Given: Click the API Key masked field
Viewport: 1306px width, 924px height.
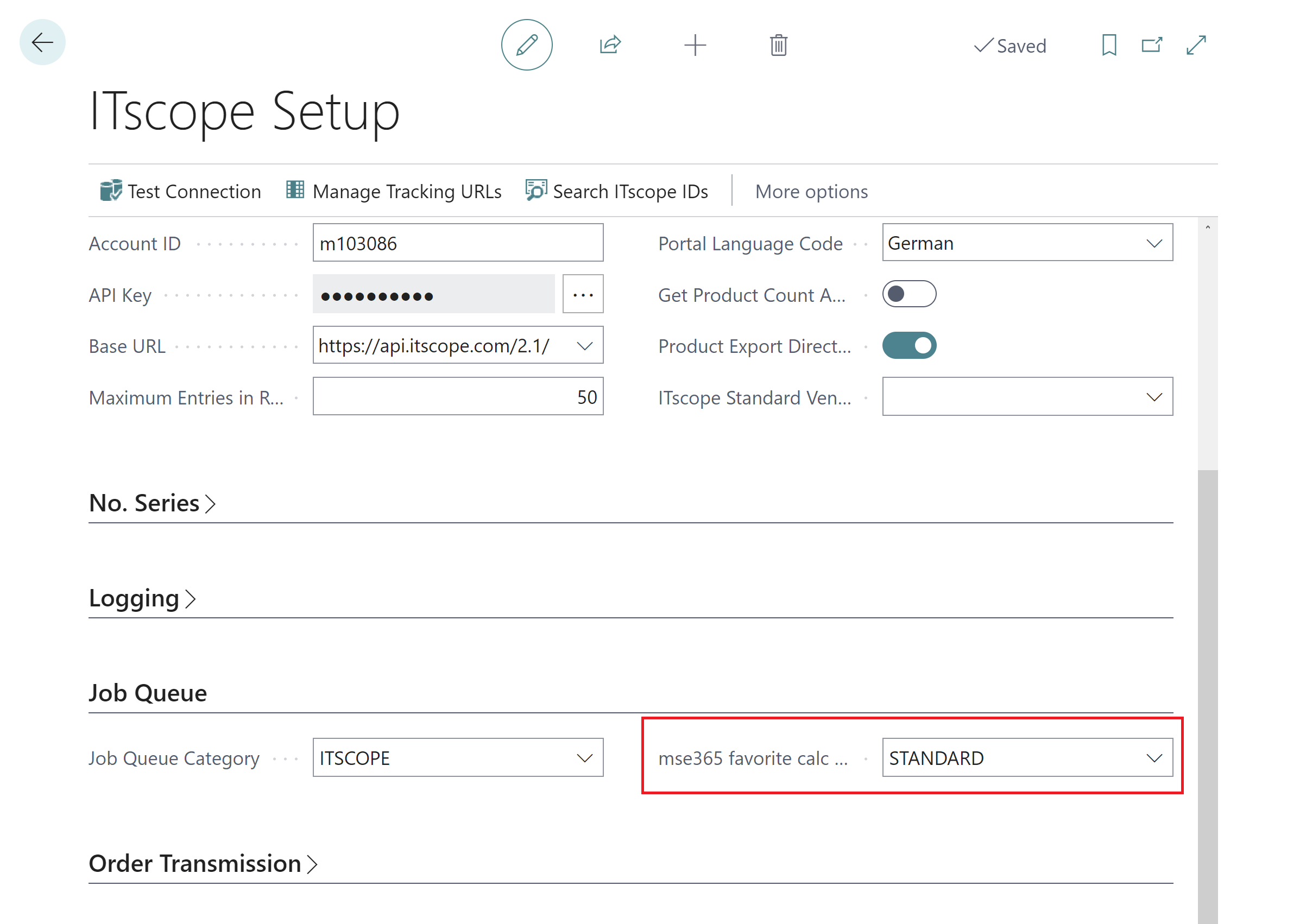Looking at the screenshot, I should point(434,294).
